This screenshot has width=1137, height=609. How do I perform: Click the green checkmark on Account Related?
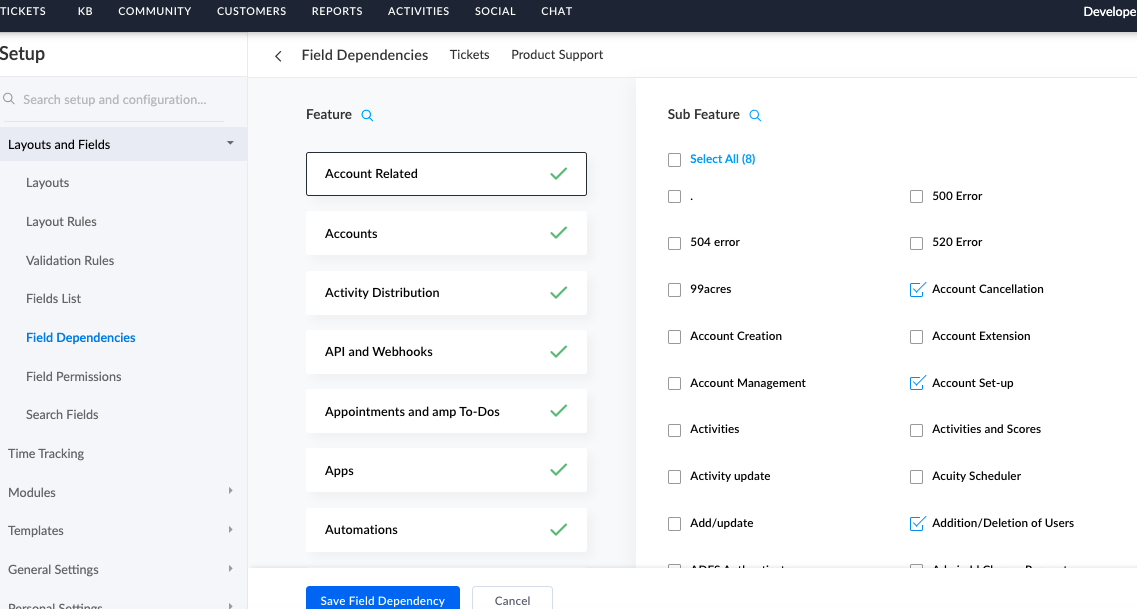click(558, 174)
